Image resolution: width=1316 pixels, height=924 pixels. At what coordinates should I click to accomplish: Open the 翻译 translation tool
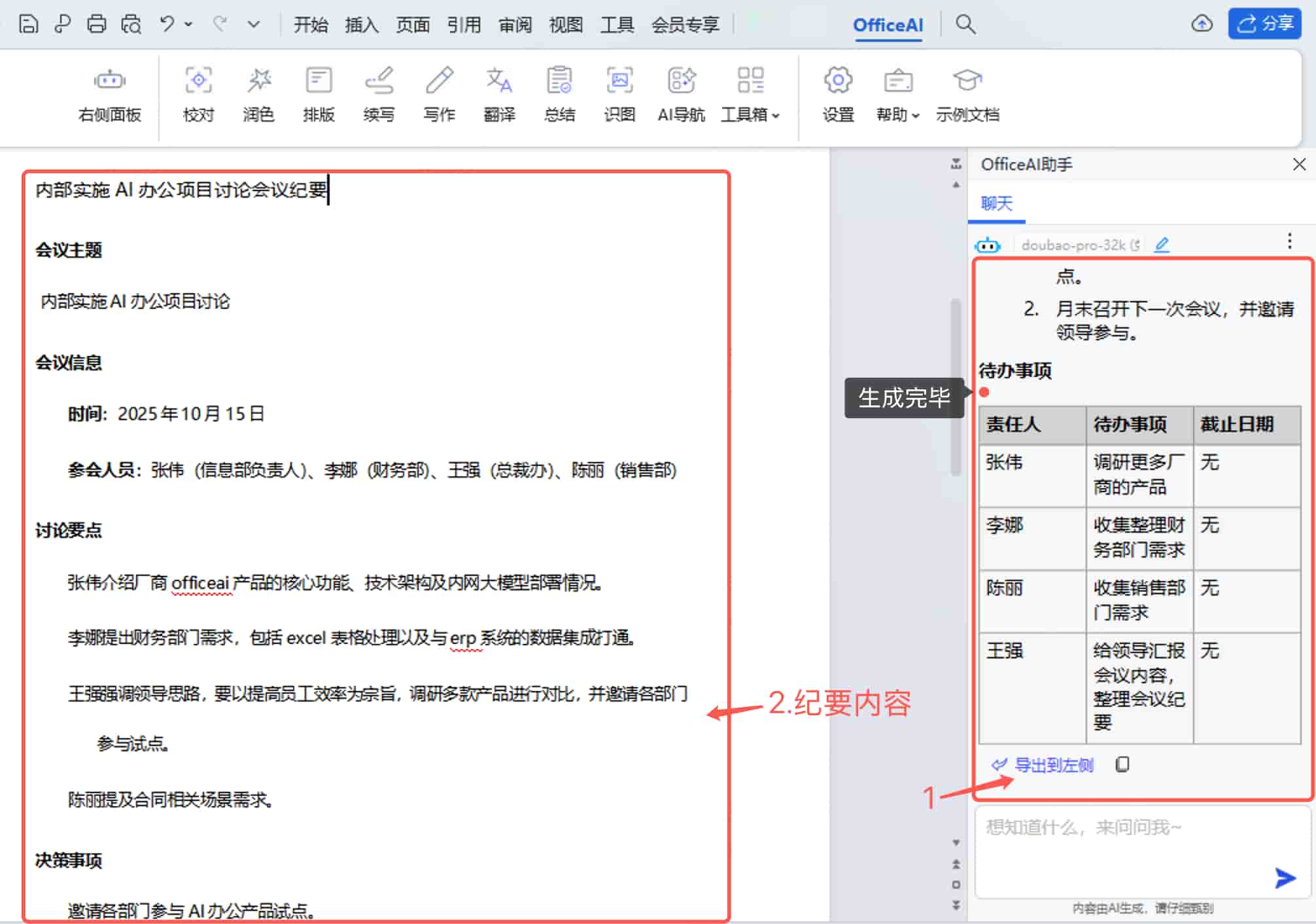(499, 95)
